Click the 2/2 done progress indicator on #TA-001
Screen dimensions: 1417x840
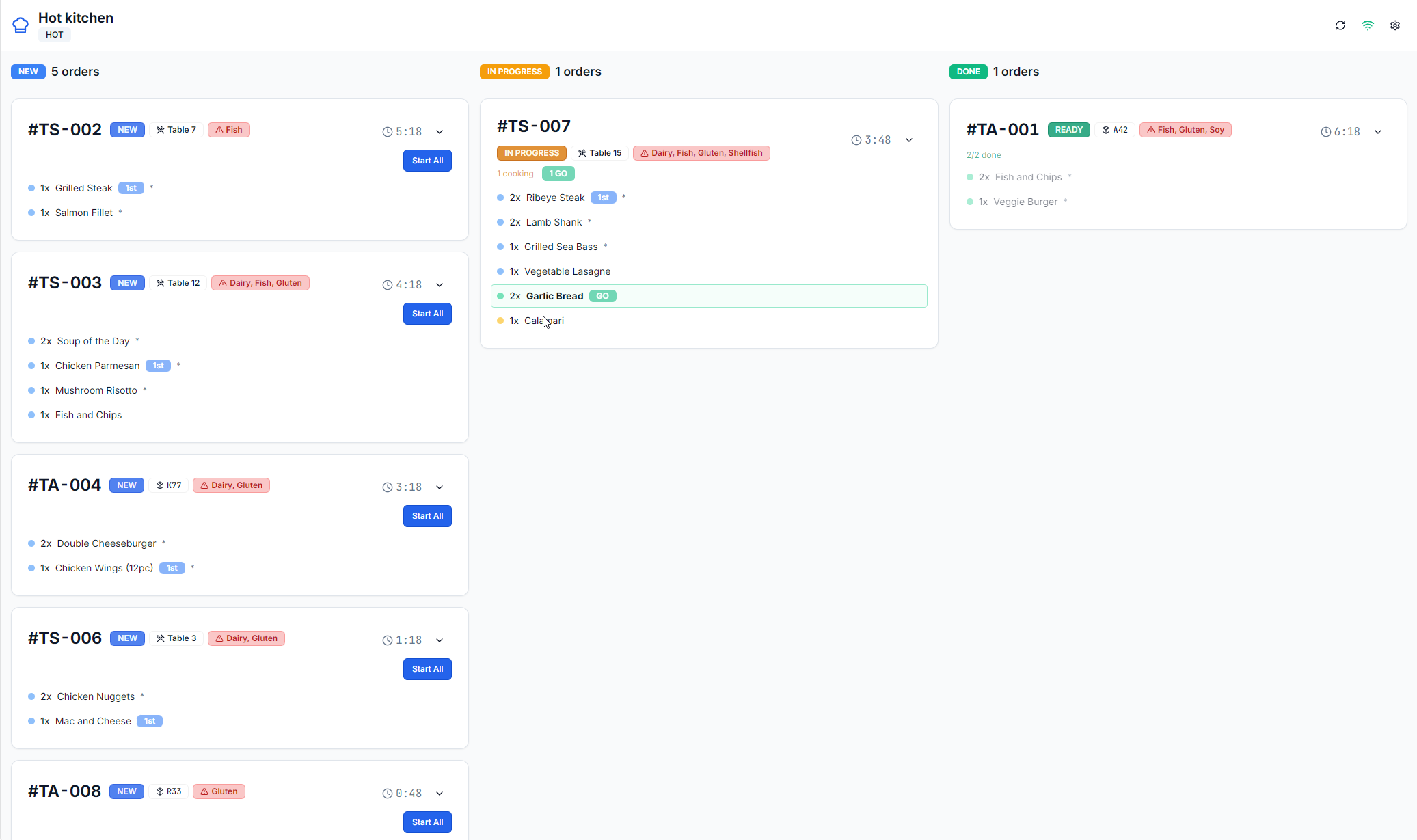[x=984, y=155]
